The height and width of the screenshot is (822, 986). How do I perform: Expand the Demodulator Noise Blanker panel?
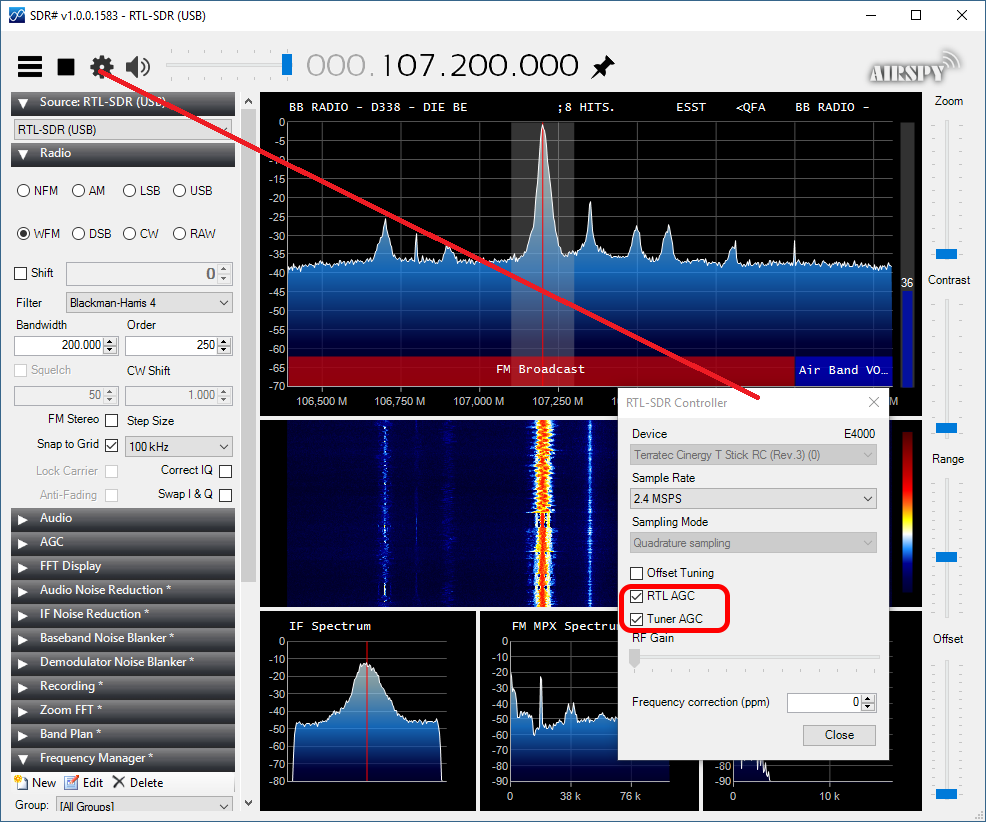(x=123, y=662)
